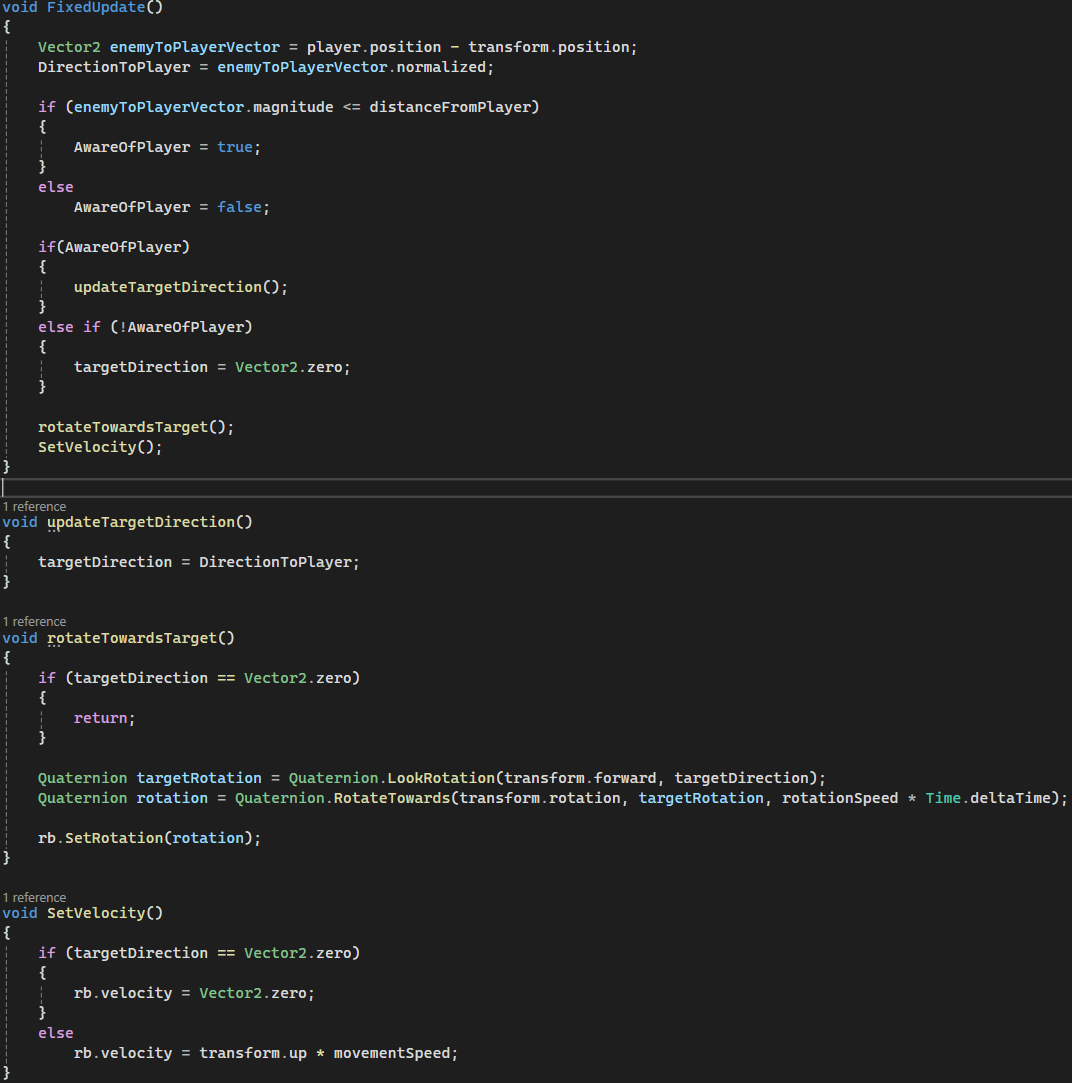This screenshot has height=1083, width=1072.
Task: Click the 'false' literal
Action: (x=239, y=207)
